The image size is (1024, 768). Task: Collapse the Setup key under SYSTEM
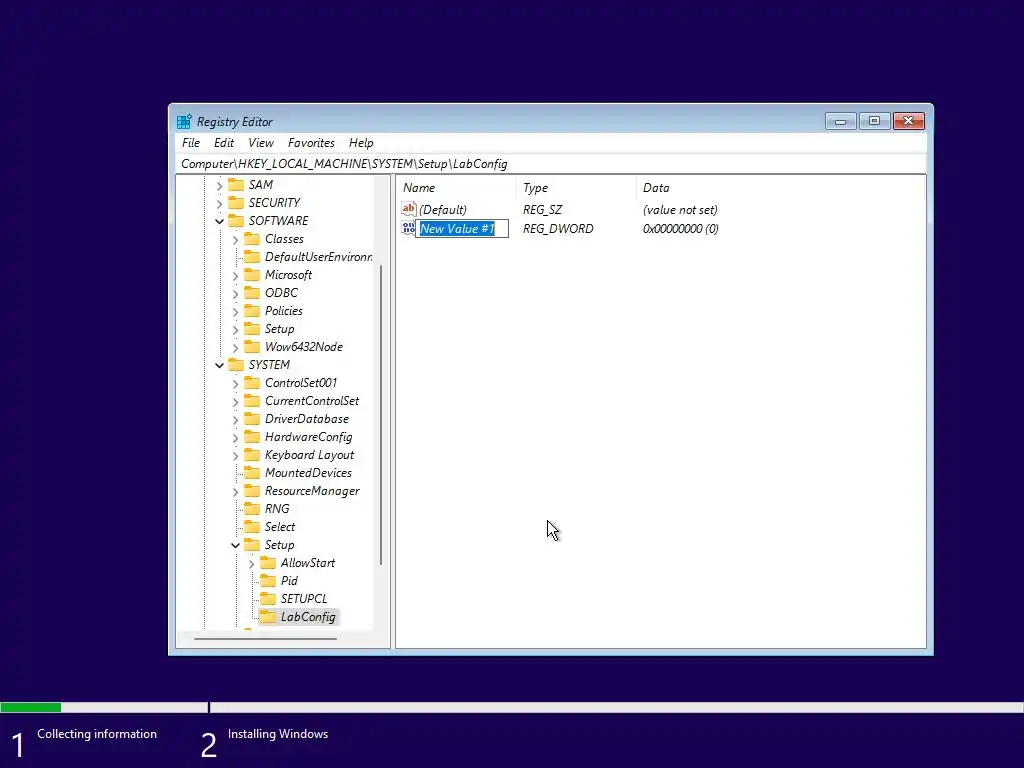pyautogui.click(x=235, y=545)
